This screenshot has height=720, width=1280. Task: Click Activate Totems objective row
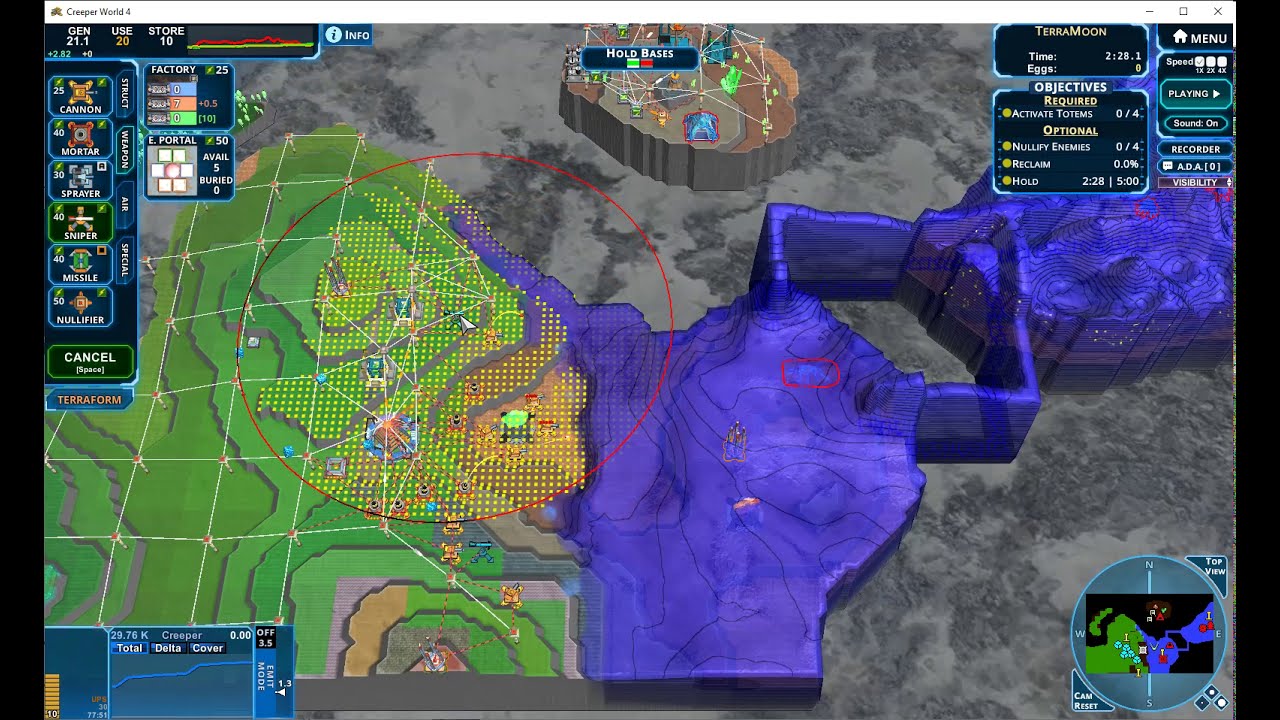pos(1070,114)
